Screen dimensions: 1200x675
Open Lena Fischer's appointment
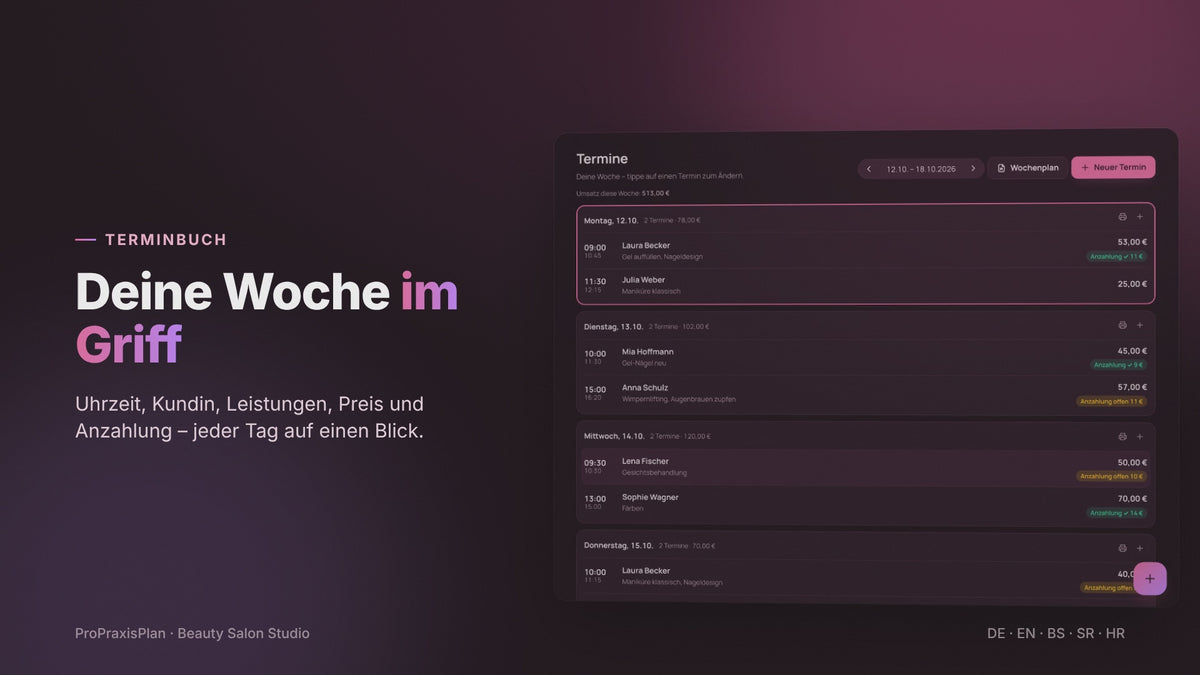pyautogui.click(x=866, y=467)
